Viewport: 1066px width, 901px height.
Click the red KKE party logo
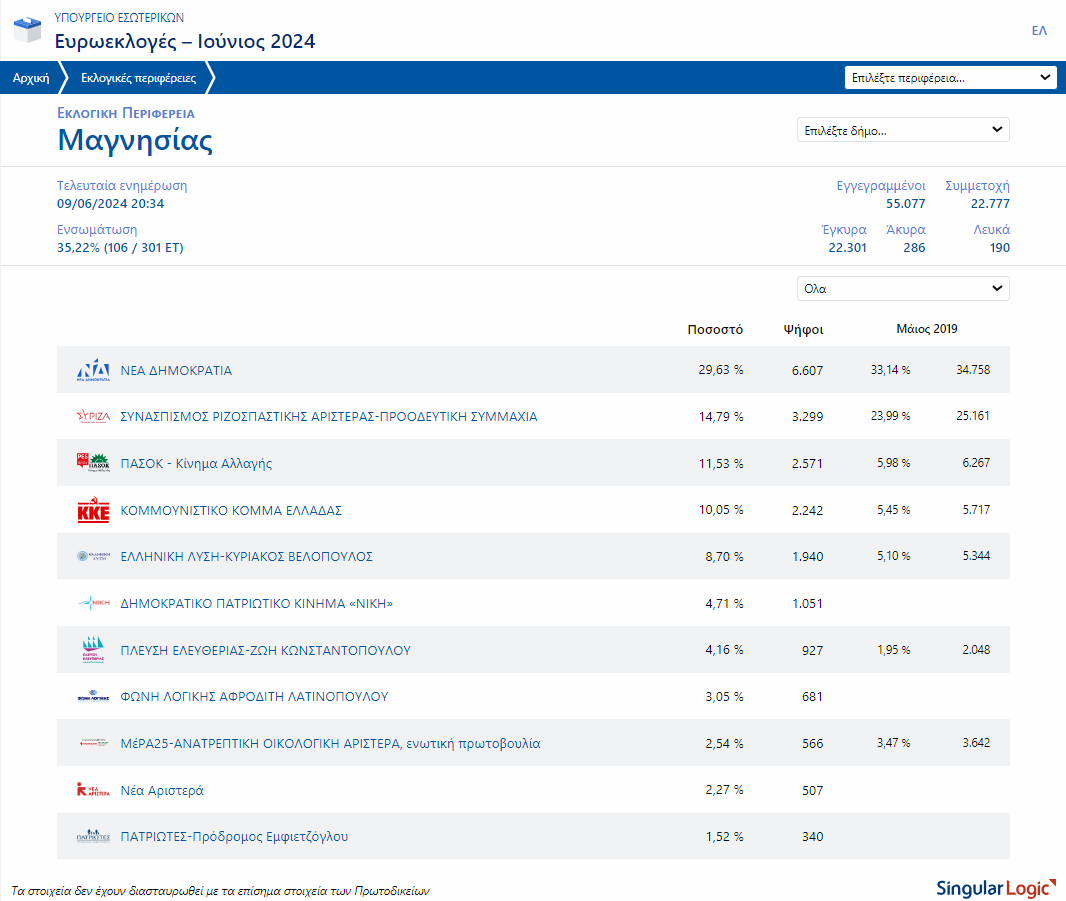(x=93, y=510)
